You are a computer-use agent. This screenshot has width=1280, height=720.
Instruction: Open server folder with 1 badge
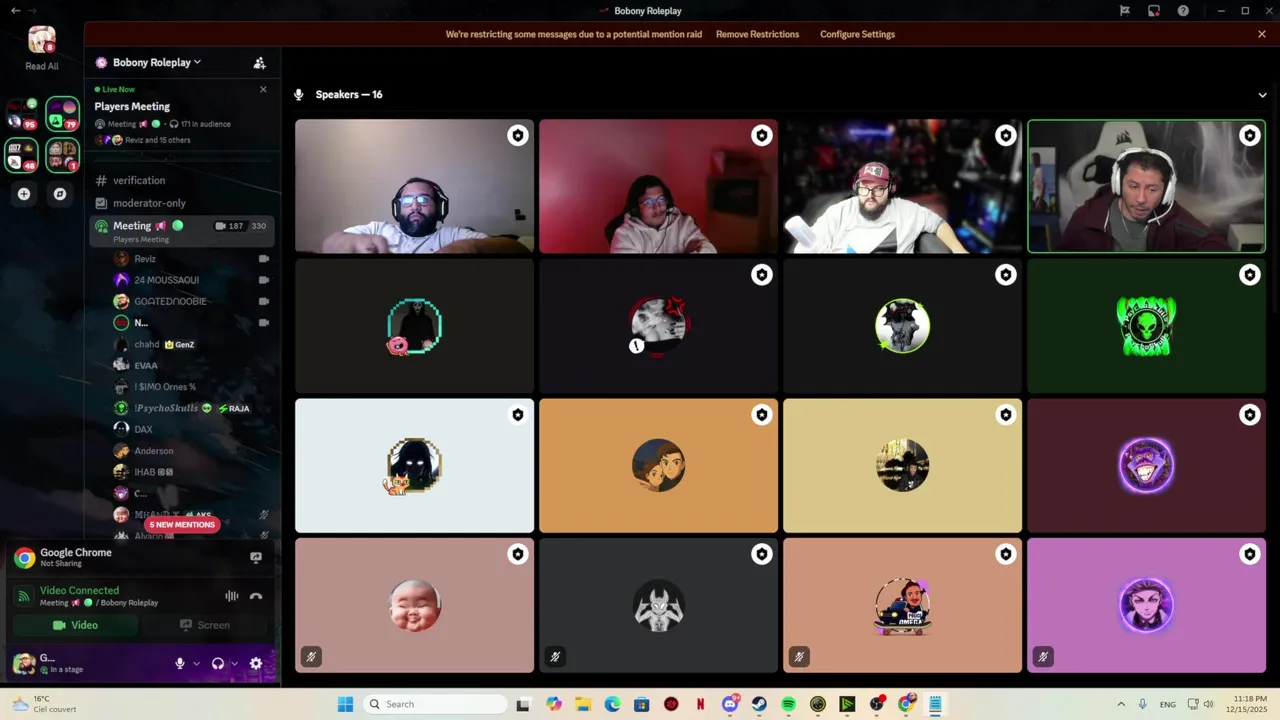tap(62, 155)
